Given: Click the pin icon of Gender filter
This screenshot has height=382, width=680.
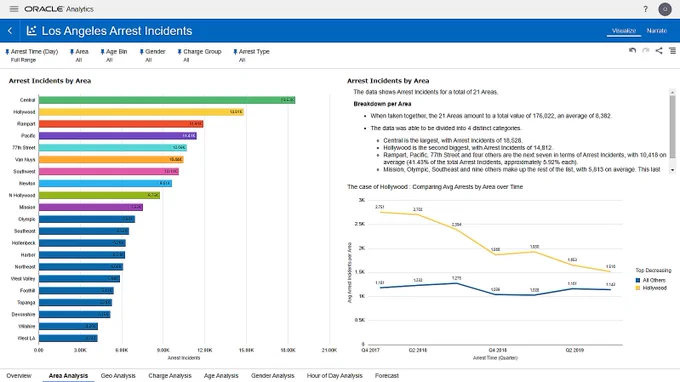Looking at the screenshot, I should click(x=141, y=52).
